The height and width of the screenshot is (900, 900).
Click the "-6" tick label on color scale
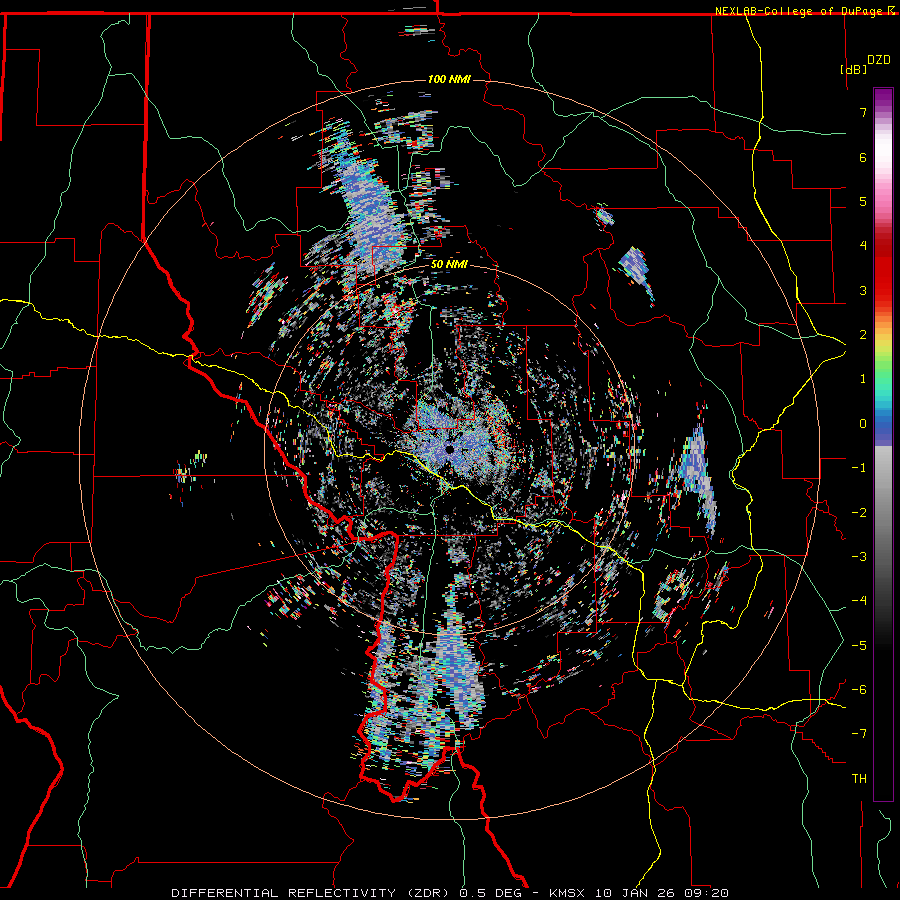click(x=859, y=690)
